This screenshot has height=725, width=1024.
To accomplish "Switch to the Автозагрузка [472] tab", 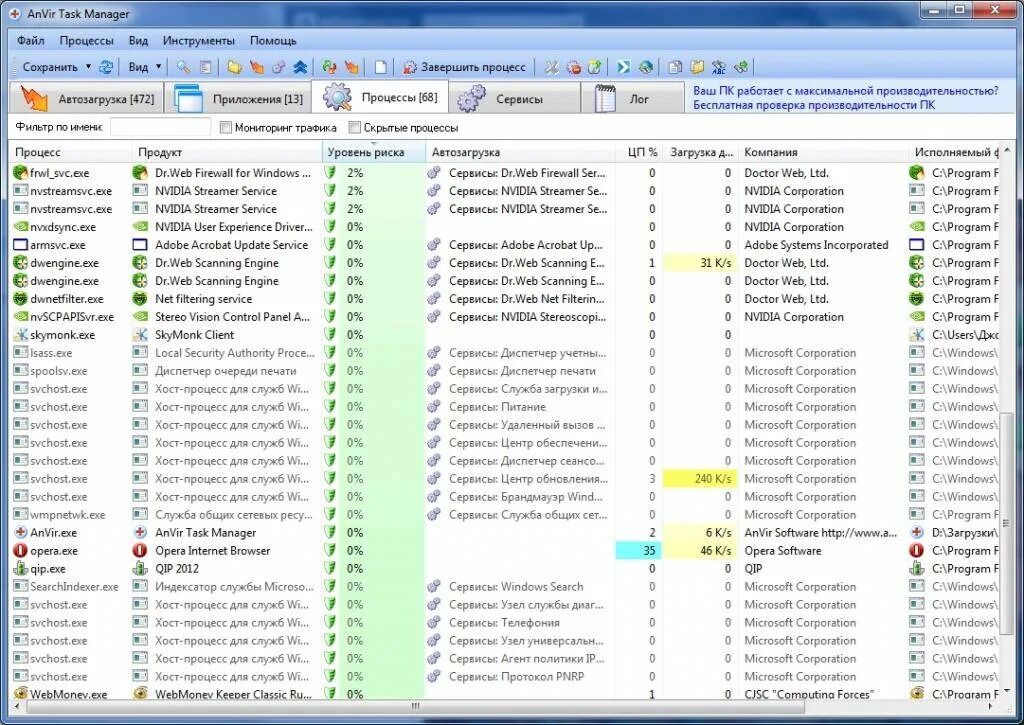I will [87, 98].
